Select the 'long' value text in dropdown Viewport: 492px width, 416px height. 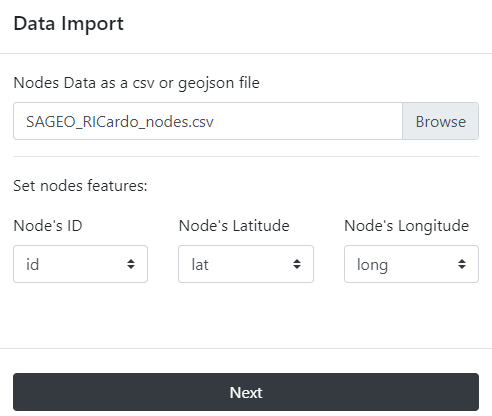(372, 266)
